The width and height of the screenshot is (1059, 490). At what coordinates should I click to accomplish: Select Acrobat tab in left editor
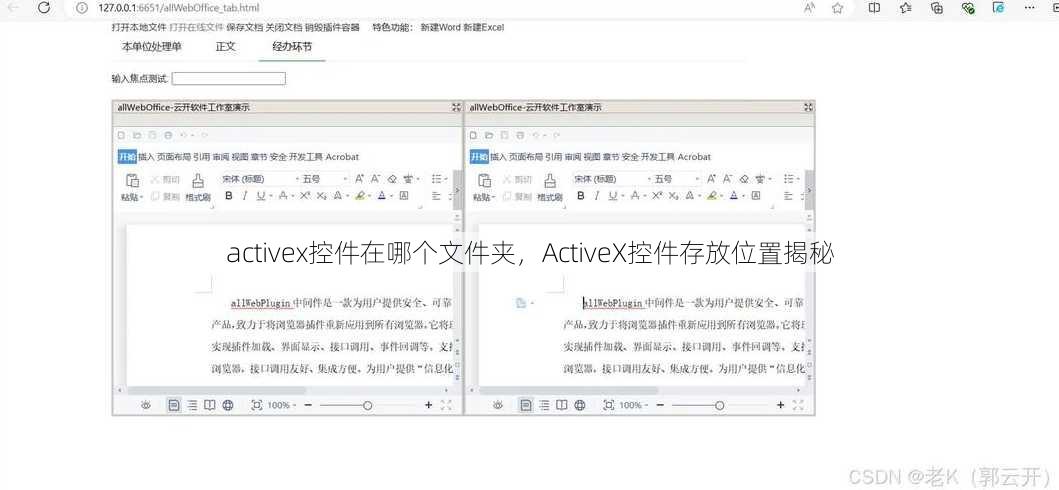(342, 157)
